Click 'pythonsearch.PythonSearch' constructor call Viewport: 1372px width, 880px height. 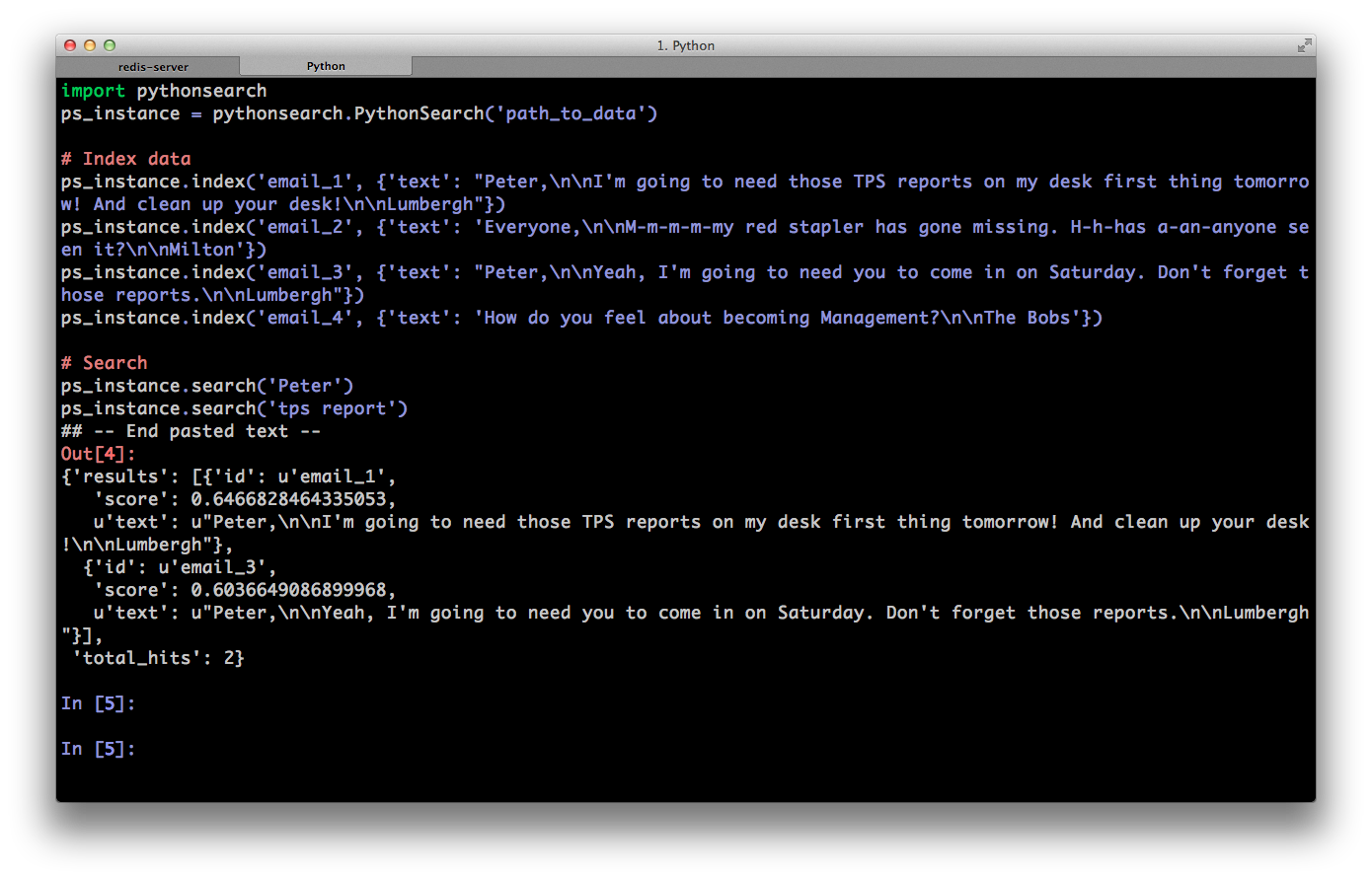pos(348,113)
